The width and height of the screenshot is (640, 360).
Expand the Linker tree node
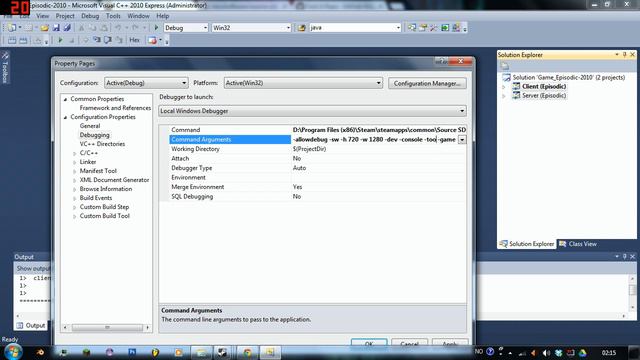(x=74, y=162)
